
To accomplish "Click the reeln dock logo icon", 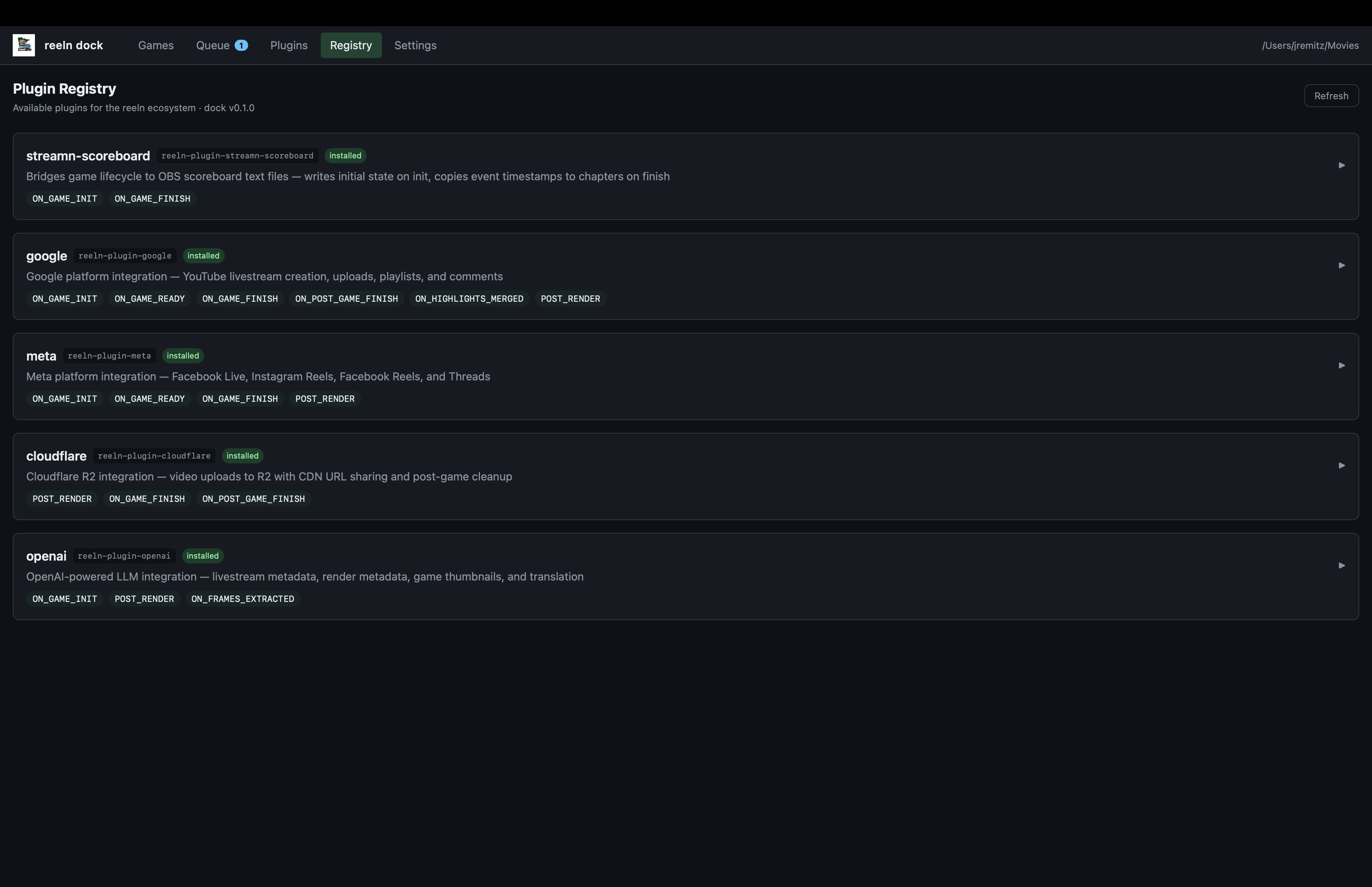I will coord(23,44).
